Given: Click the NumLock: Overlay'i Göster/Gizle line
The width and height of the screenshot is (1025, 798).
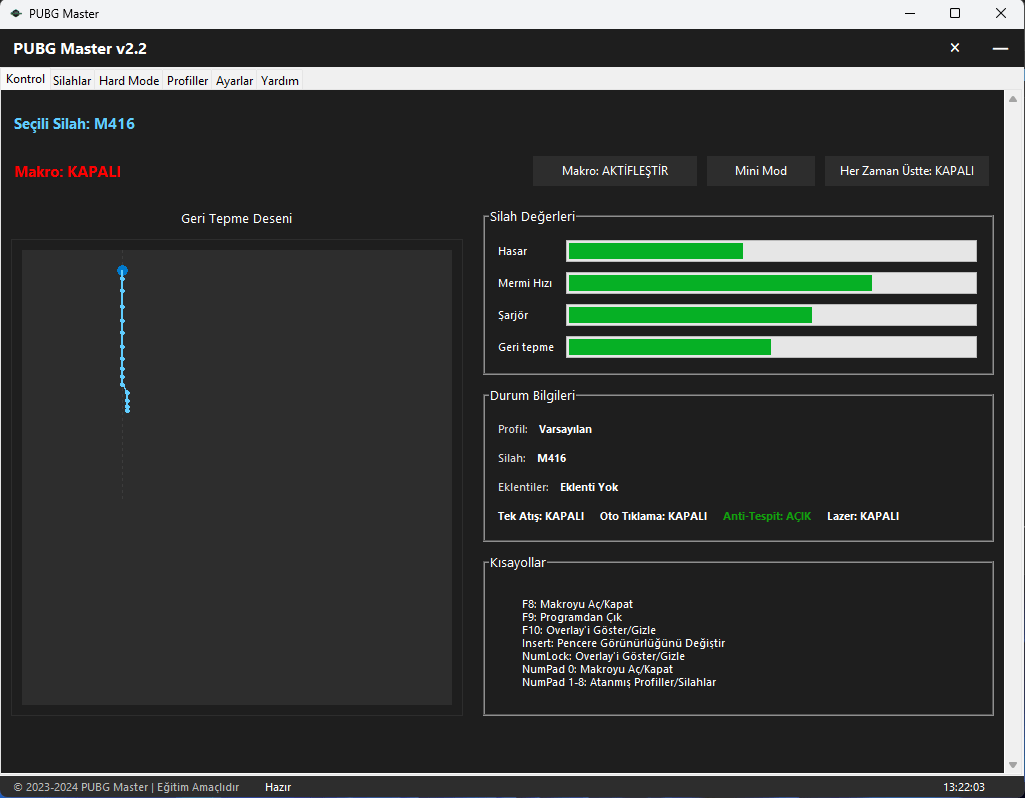Looking at the screenshot, I should tap(603, 656).
